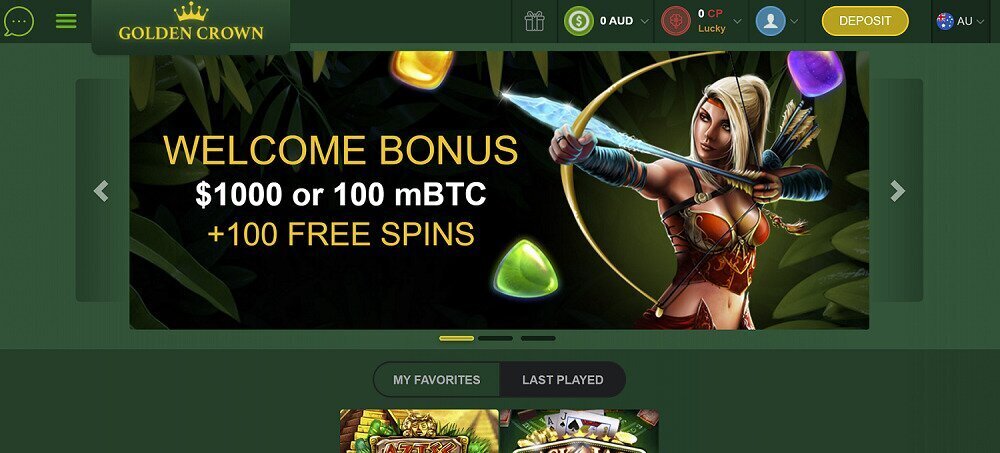Open the gift box bonuses icon
Viewport: 1000px width, 453px height.
(x=534, y=21)
